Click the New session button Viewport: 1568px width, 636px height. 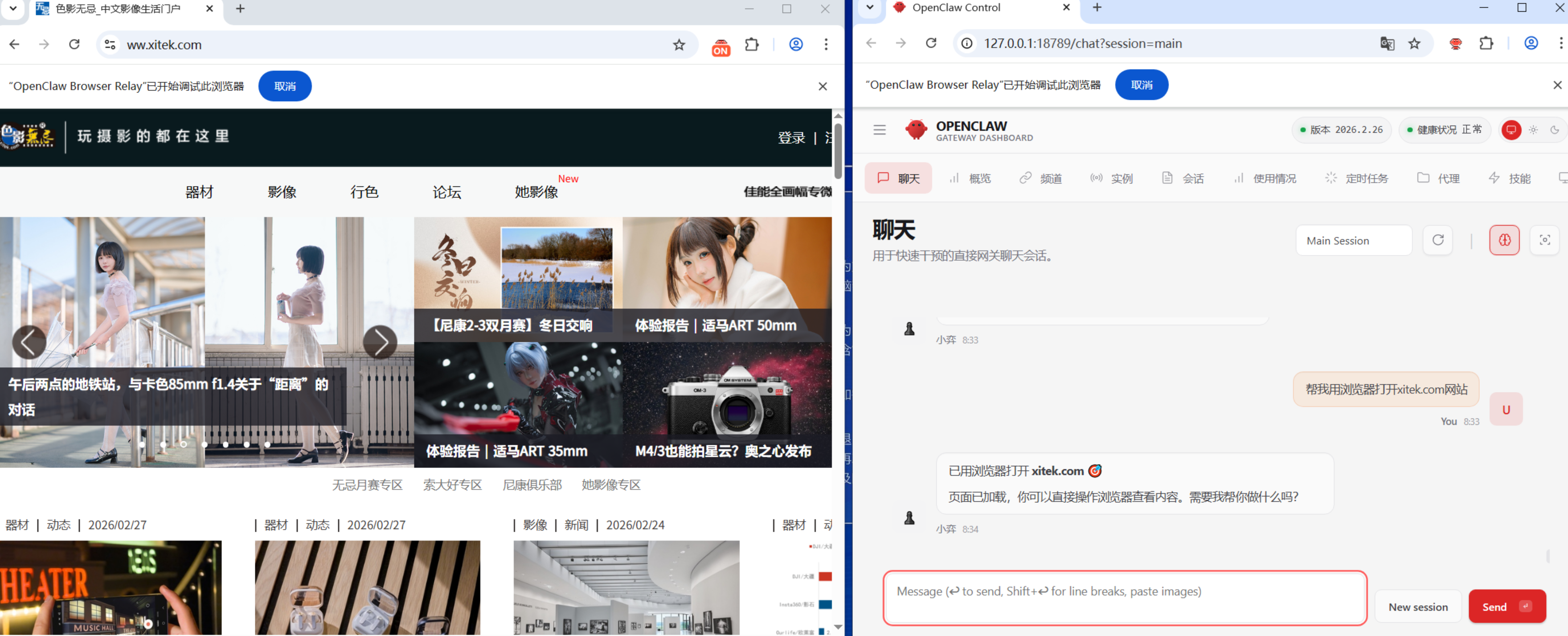[x=1418, y=607]
